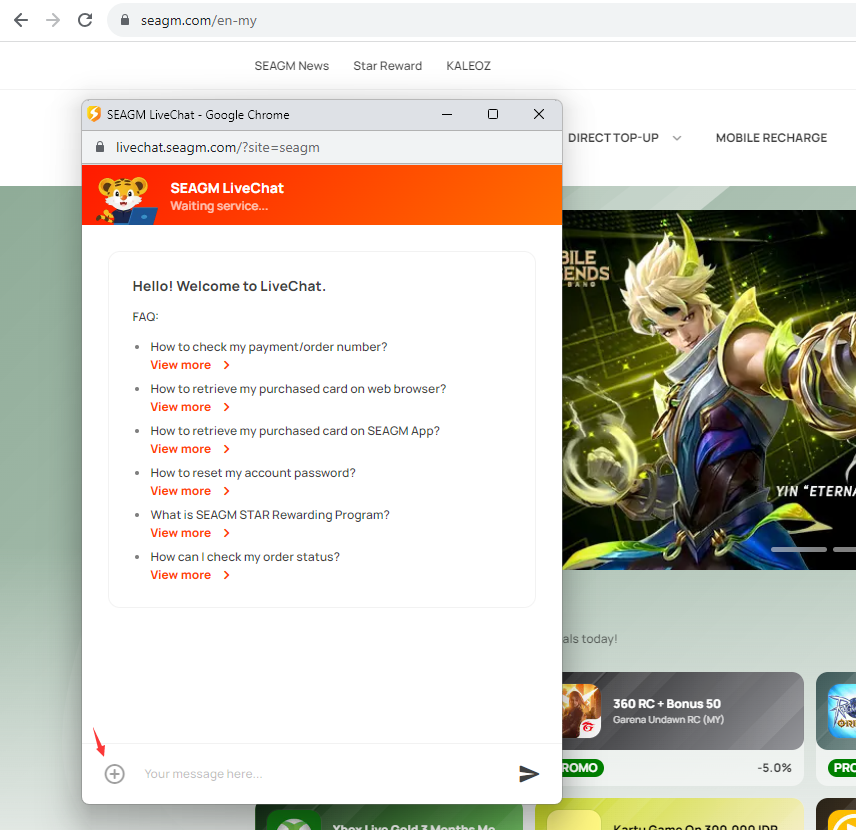Open the Mobile Legends Yin banner
Viewport: 856px width, 830px height.
click(x=709, y=389)
